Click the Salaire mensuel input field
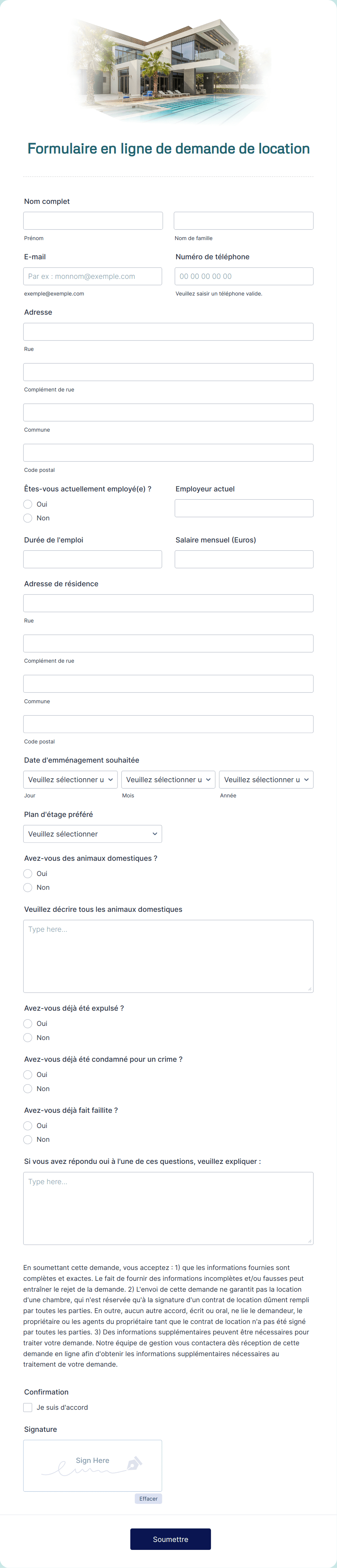 [x=243, y=559]
